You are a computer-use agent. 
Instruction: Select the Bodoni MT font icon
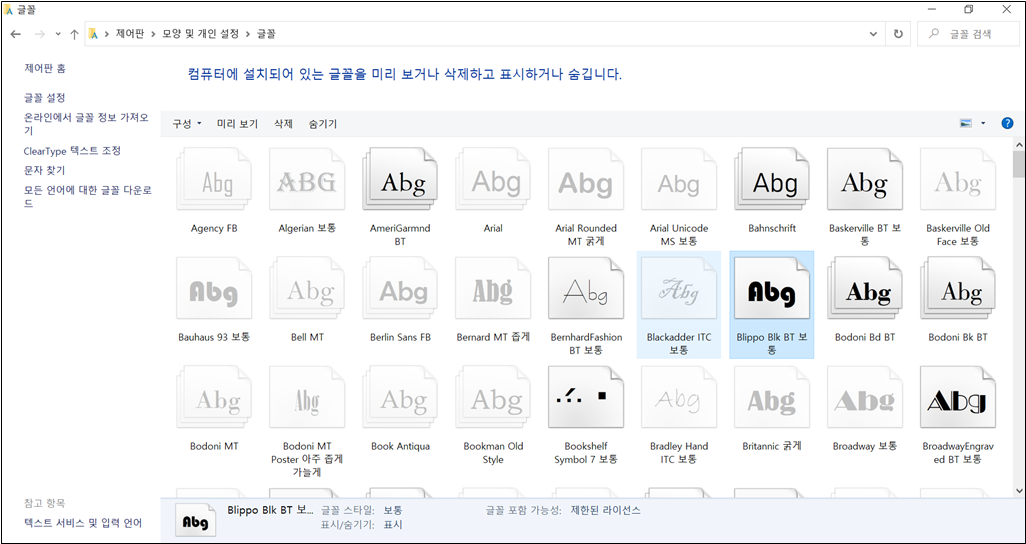click(214, 399)
